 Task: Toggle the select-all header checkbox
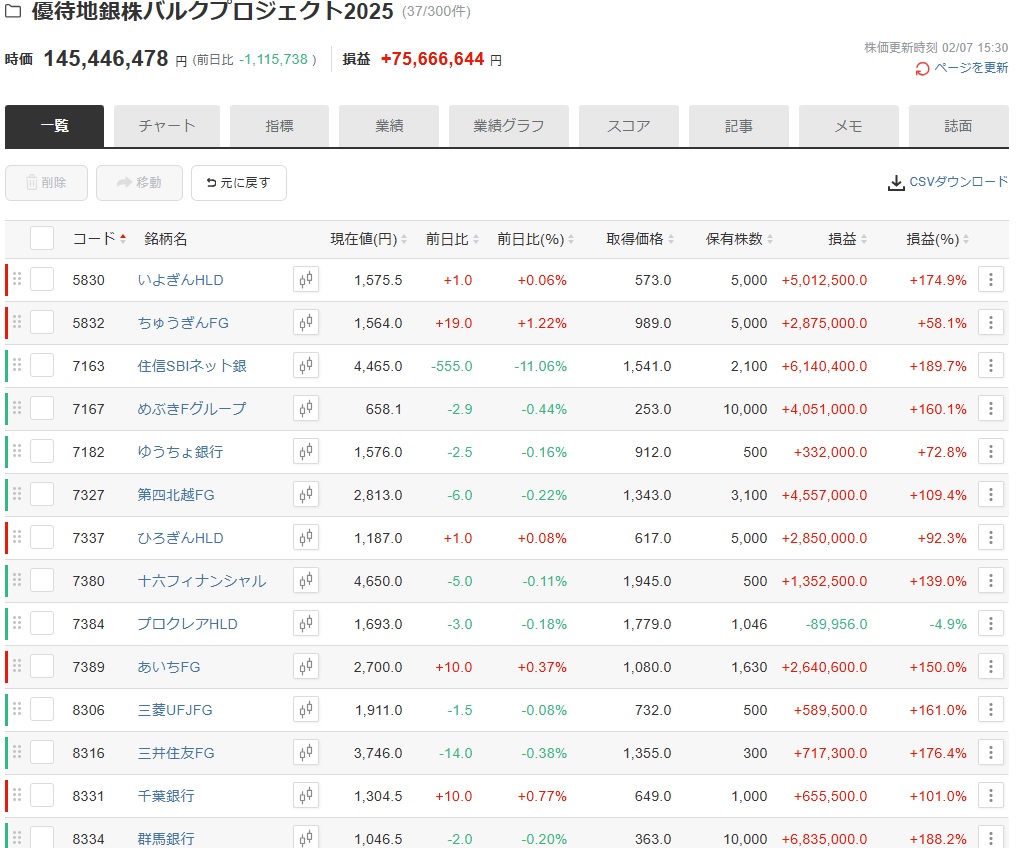(42, 238)
